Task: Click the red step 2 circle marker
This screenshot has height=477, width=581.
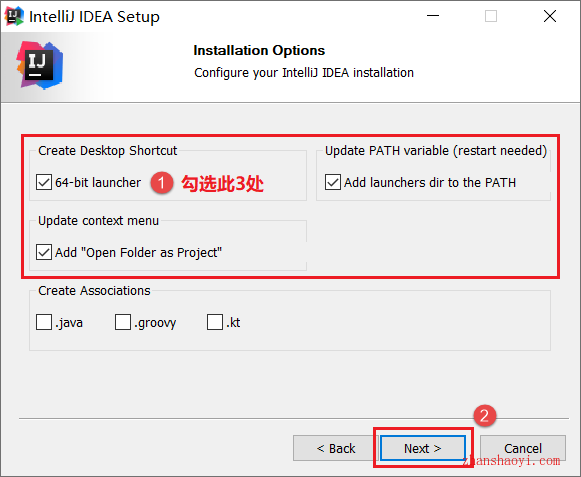Action: click(484, 415)
